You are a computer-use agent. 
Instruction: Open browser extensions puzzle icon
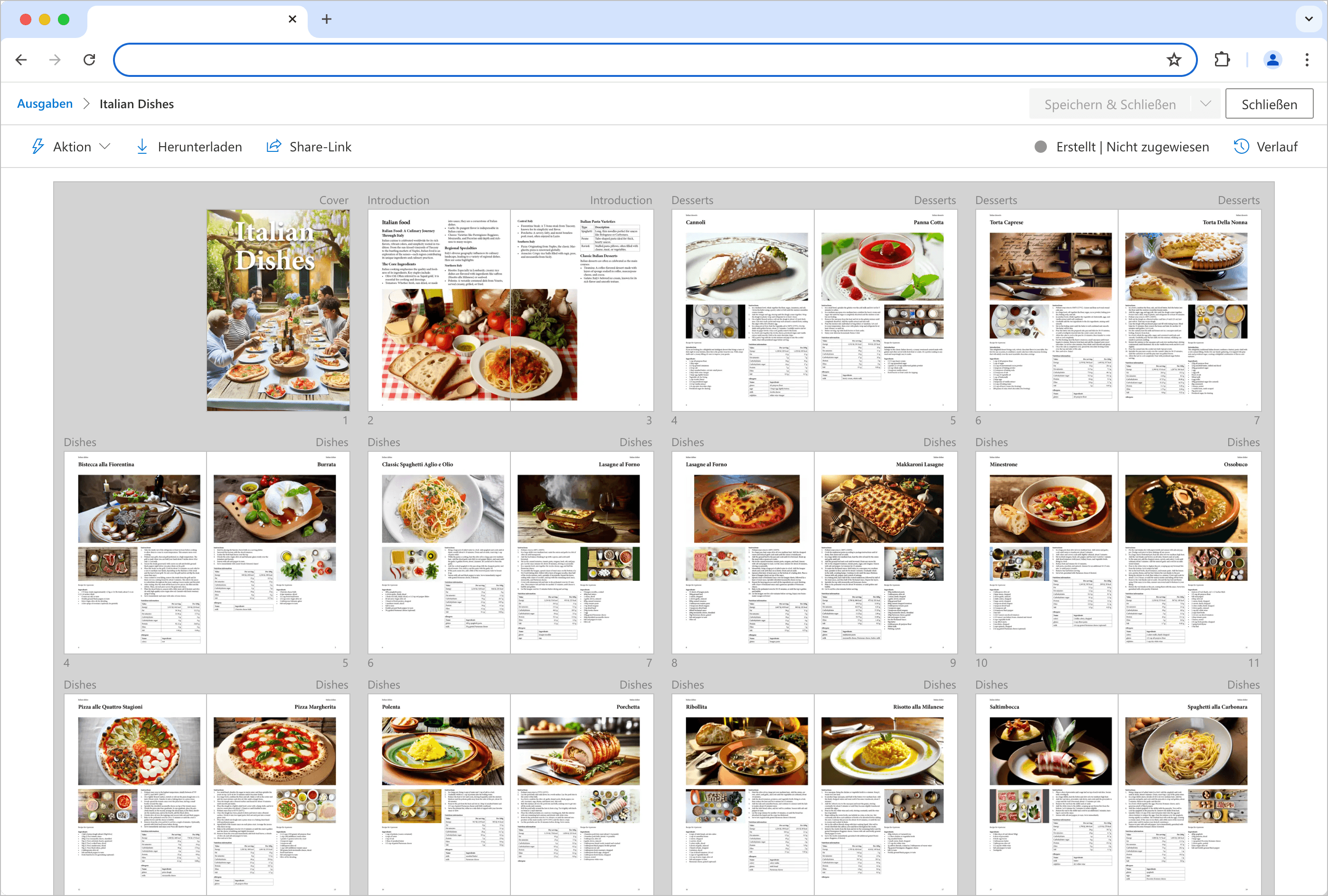[x=1222, y=59]
